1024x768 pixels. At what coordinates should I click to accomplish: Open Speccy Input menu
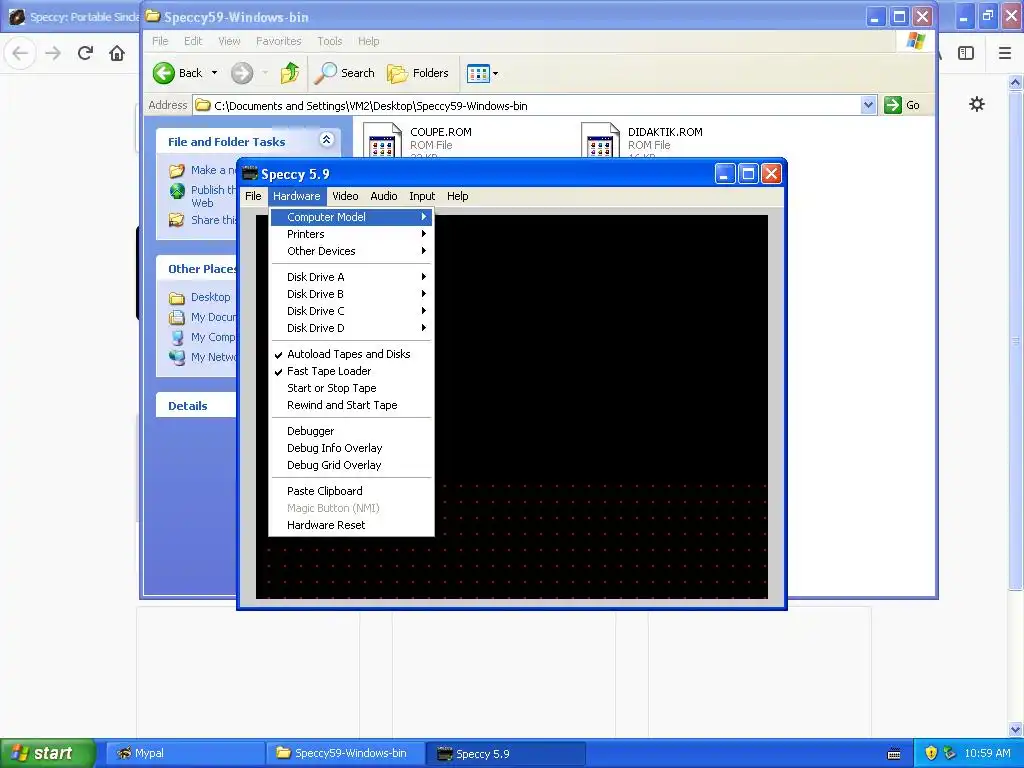pyautogui.click(x=422, y=196)
